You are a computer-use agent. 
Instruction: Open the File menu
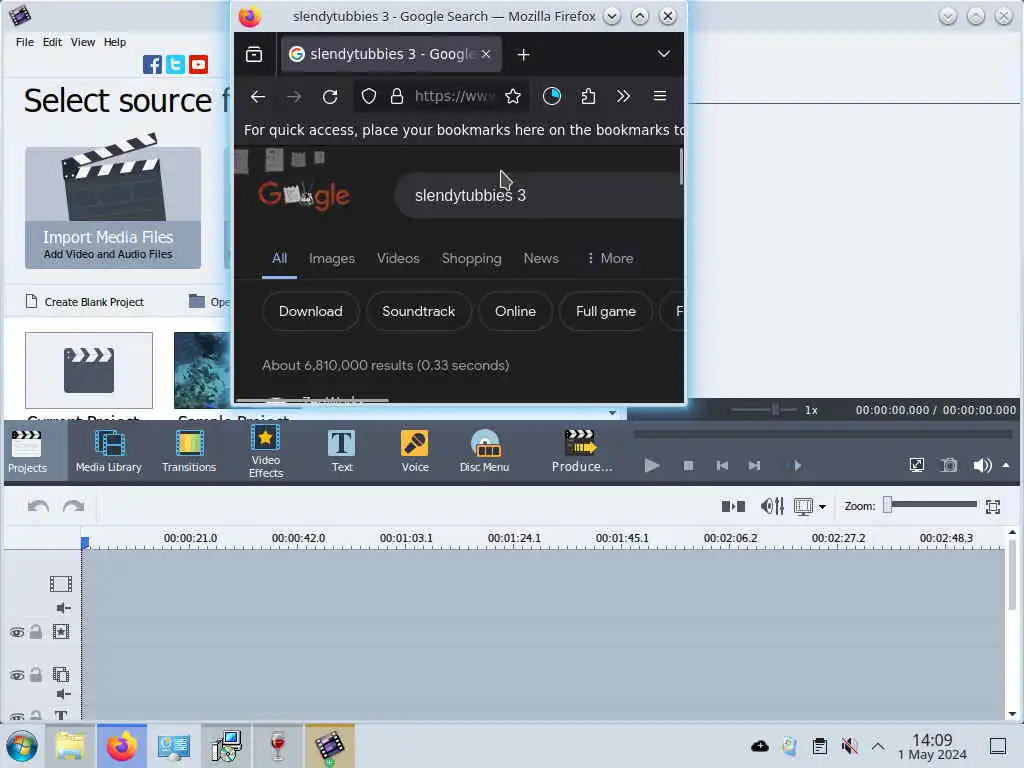click(x=25, y=42)
